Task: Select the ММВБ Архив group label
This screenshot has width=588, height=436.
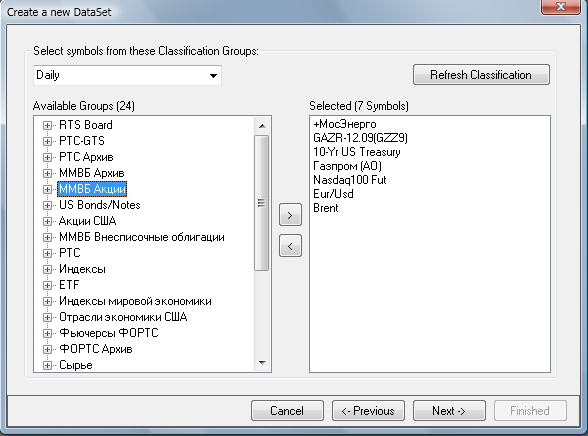Action: point(92,173)
